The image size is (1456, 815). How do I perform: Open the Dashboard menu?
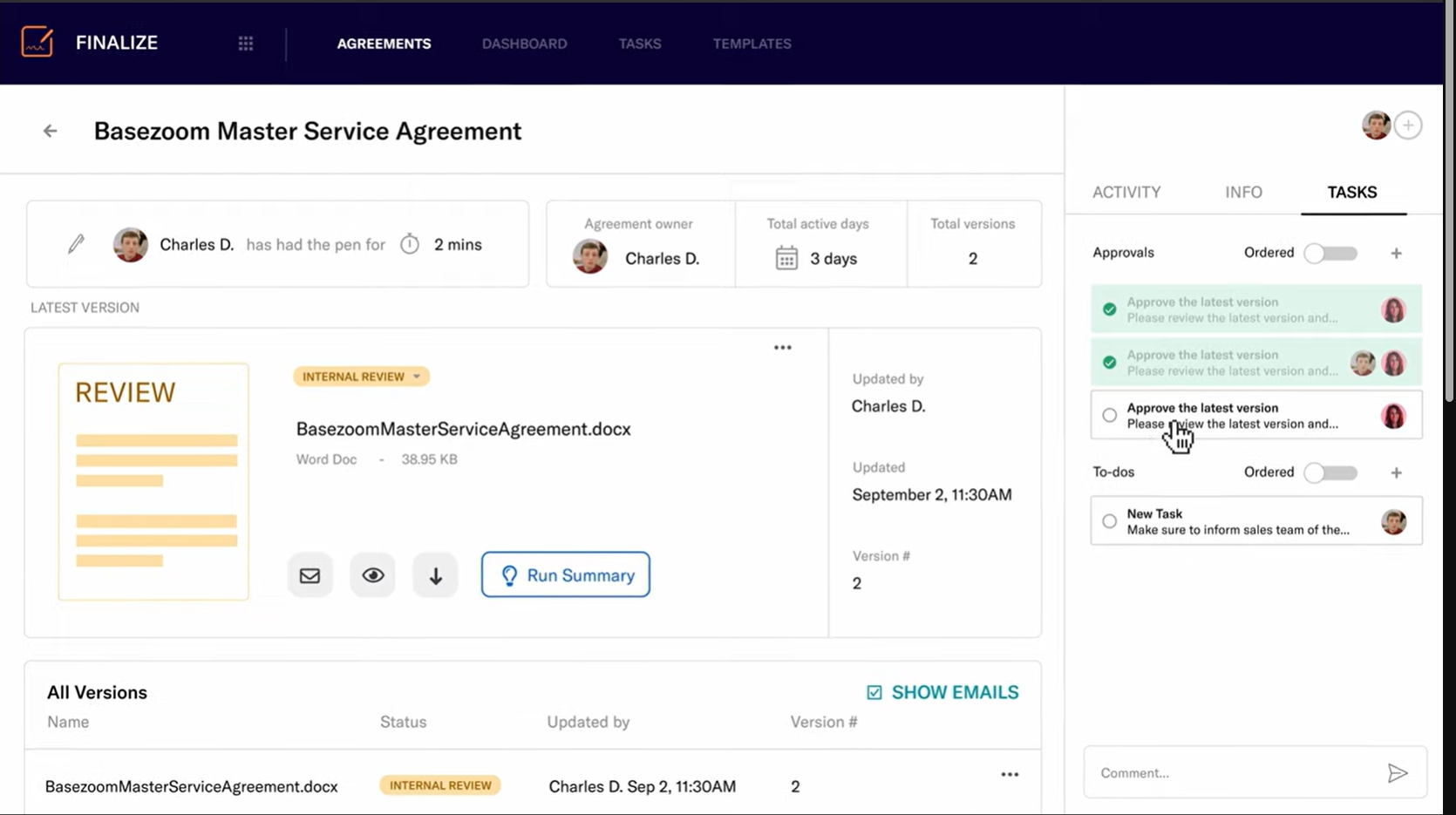coord(525,44)
